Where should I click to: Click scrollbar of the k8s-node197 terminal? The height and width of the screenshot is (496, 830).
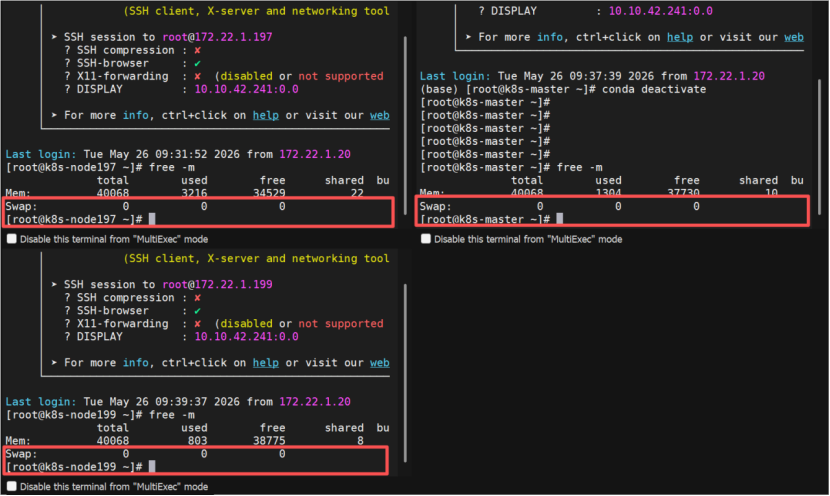pos(405,125)
